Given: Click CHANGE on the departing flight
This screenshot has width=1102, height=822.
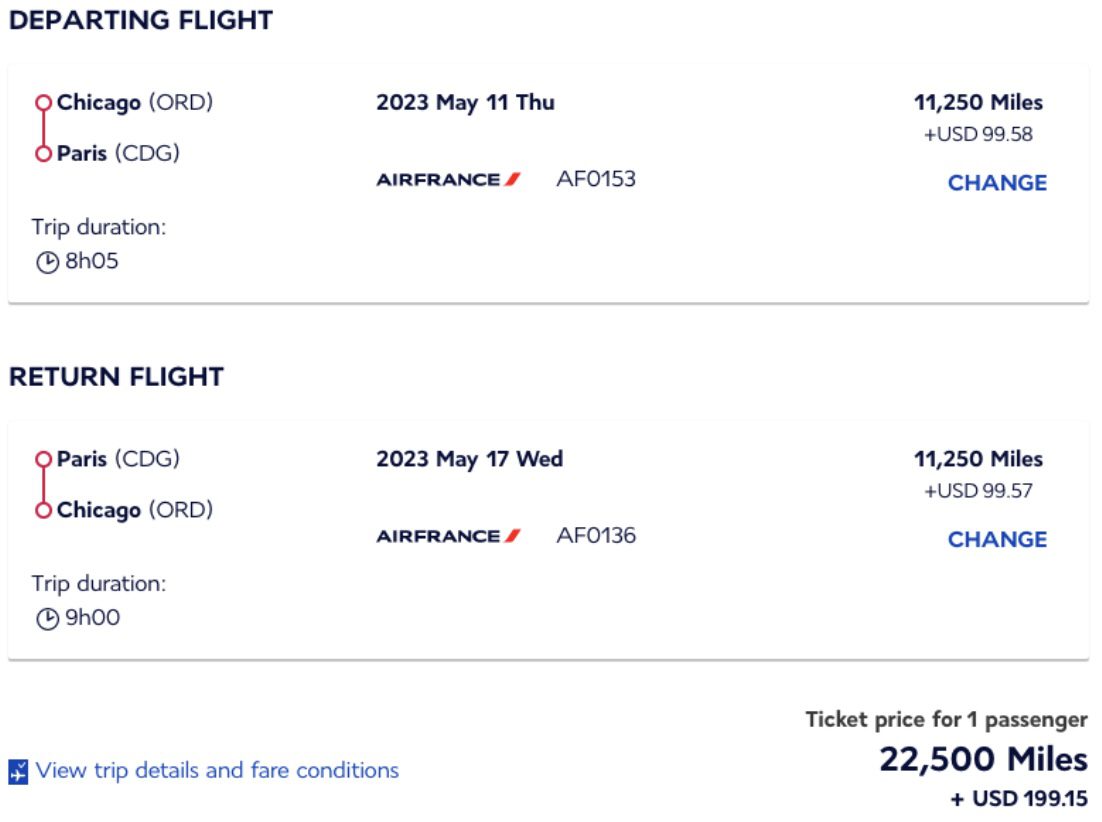Looking at the screenshot, I should [996, 182].
